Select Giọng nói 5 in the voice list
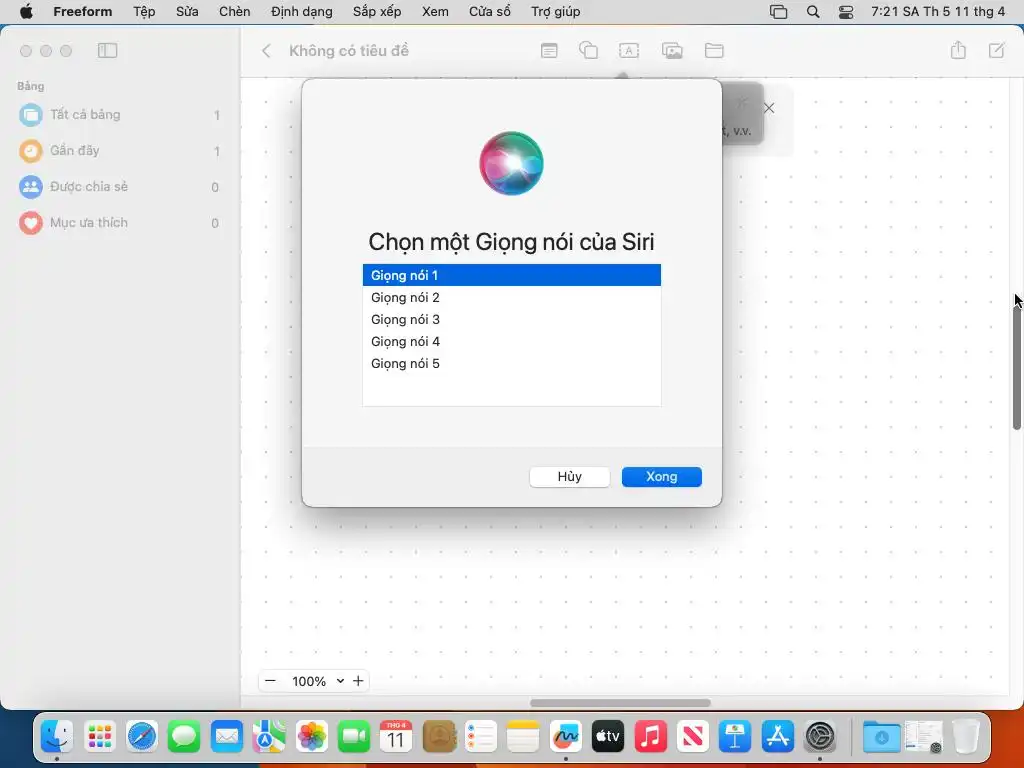The image size is (1024, 768). (511, 363)
